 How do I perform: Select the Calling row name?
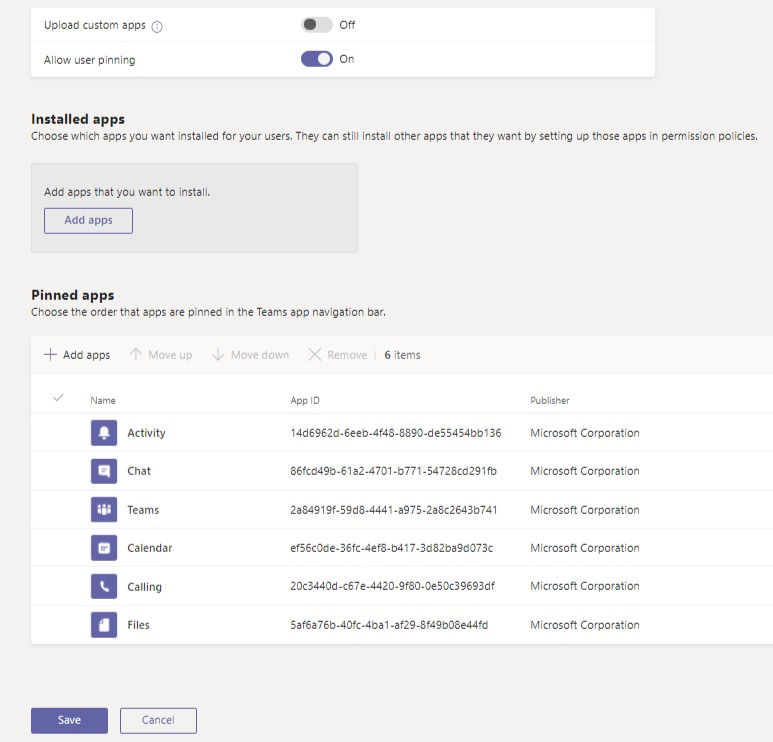point(144,587)
